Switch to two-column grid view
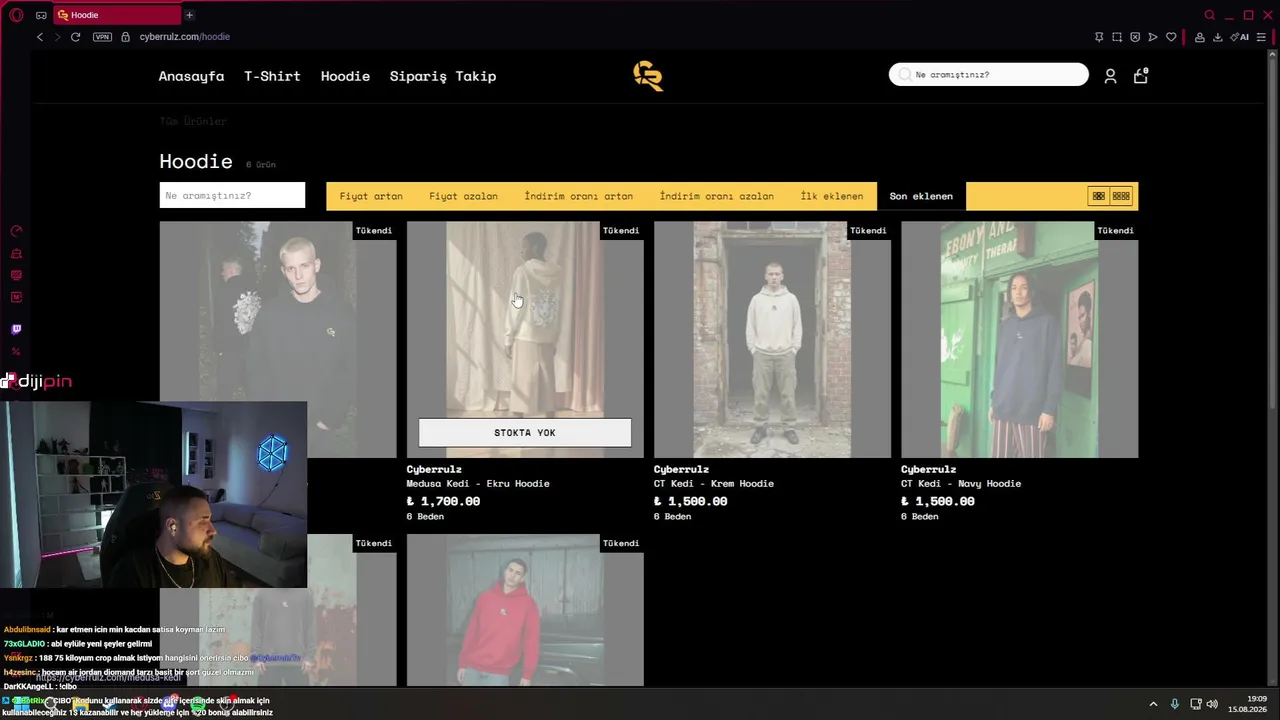This screenshot has height=720, width=1280. click(1099, 196)
